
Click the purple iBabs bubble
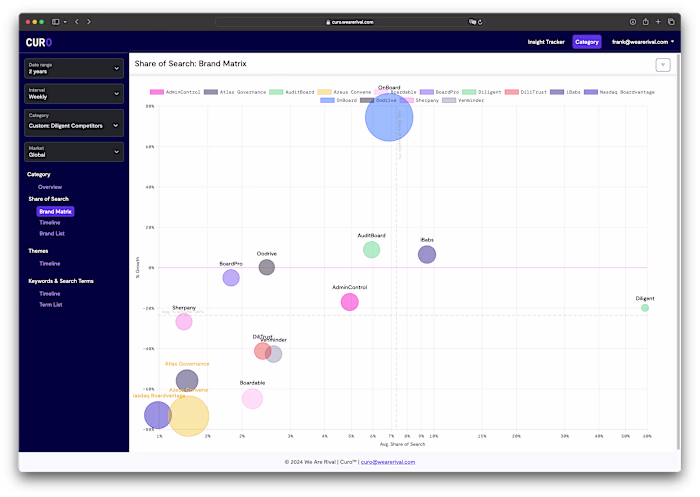coord(427,255)
